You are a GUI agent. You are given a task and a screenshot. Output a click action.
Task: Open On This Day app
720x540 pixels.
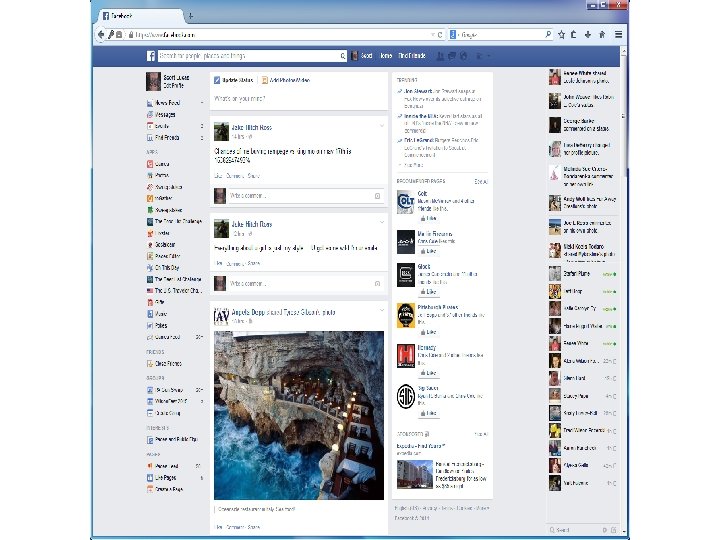(163, 268)
